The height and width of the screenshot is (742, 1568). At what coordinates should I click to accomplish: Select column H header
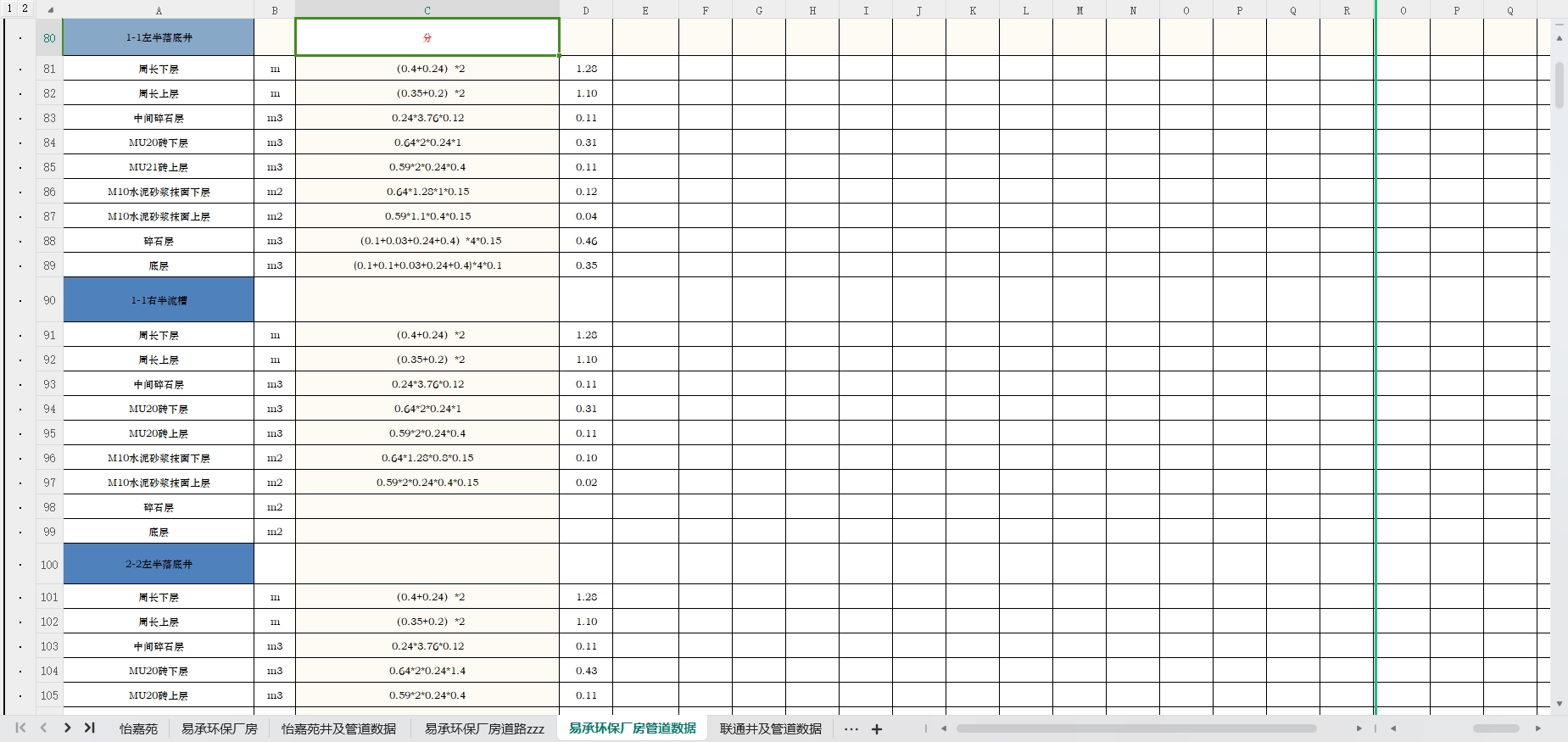click(812, 10)
